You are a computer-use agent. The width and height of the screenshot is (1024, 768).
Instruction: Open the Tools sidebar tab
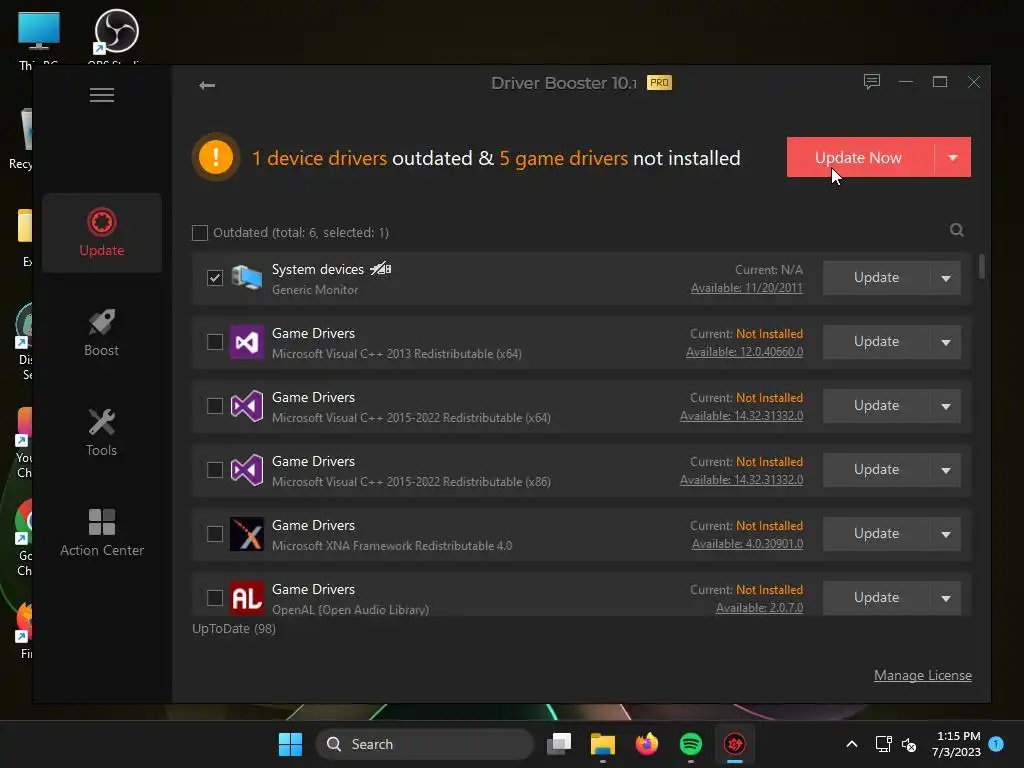pos(102,432)
